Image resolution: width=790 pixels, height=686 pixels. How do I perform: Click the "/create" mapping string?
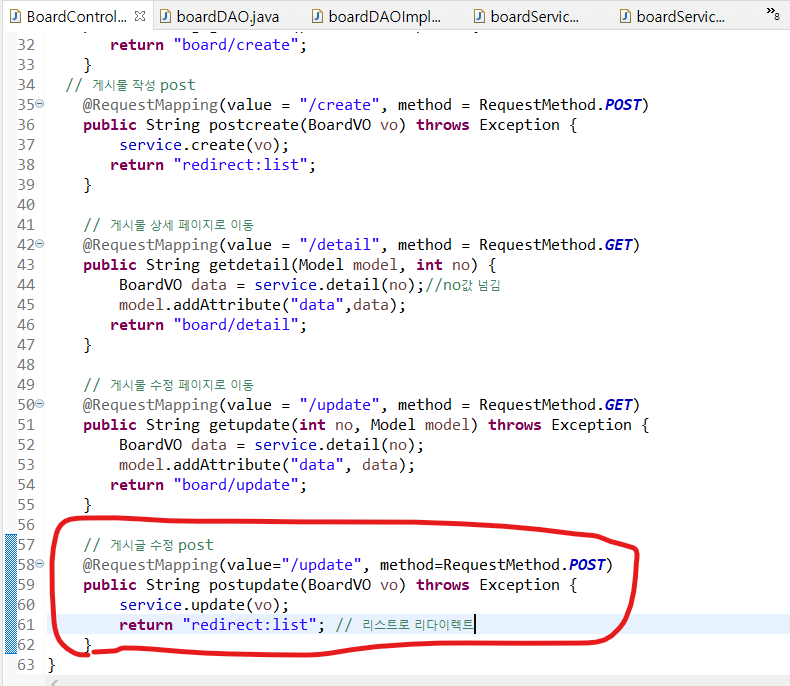(x=339, y=105)
